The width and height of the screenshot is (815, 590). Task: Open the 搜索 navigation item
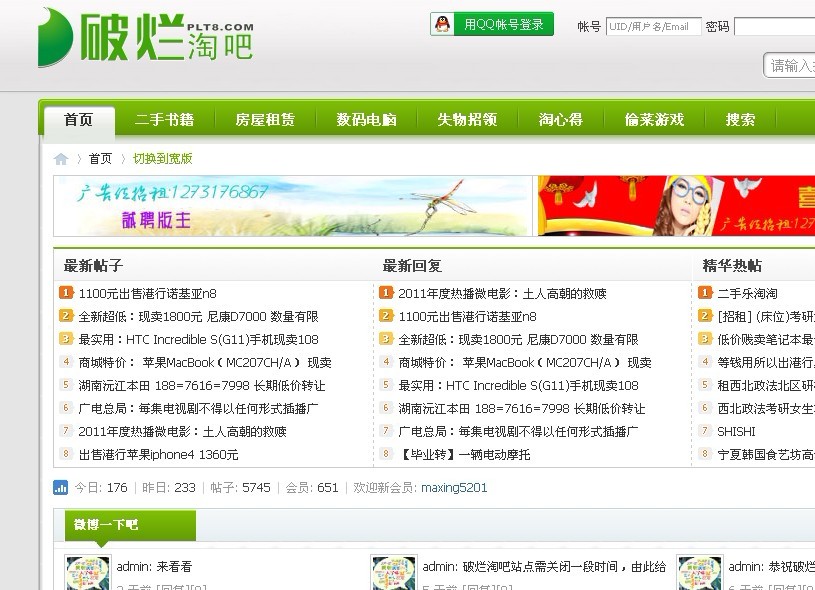740,119
